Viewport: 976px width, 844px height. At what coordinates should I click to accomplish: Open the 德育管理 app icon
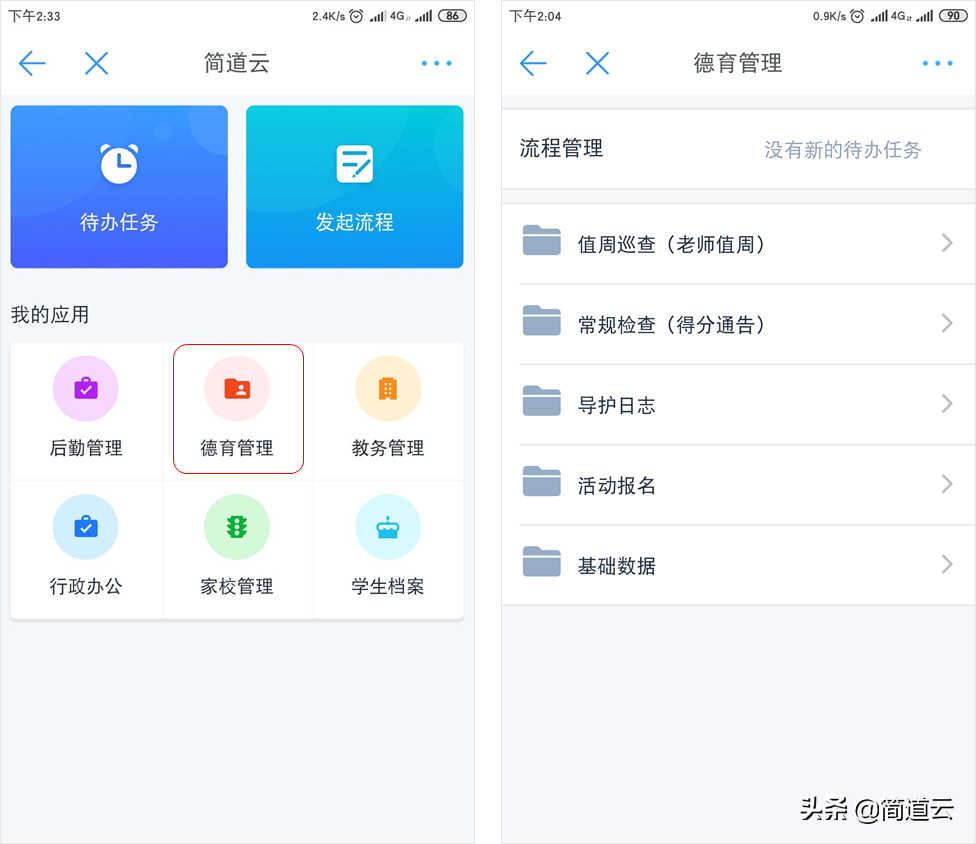(237, 389)
